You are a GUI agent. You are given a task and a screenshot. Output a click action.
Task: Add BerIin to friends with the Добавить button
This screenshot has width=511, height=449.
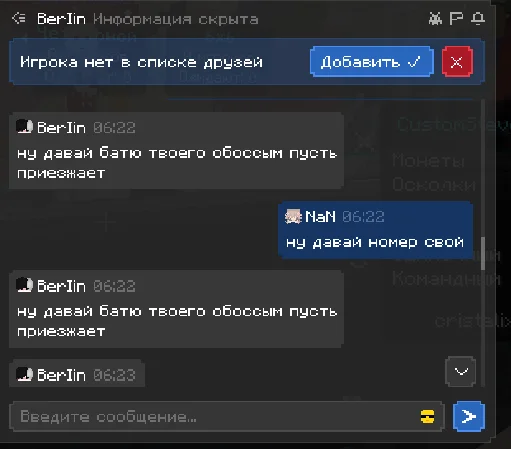(372, 62)
